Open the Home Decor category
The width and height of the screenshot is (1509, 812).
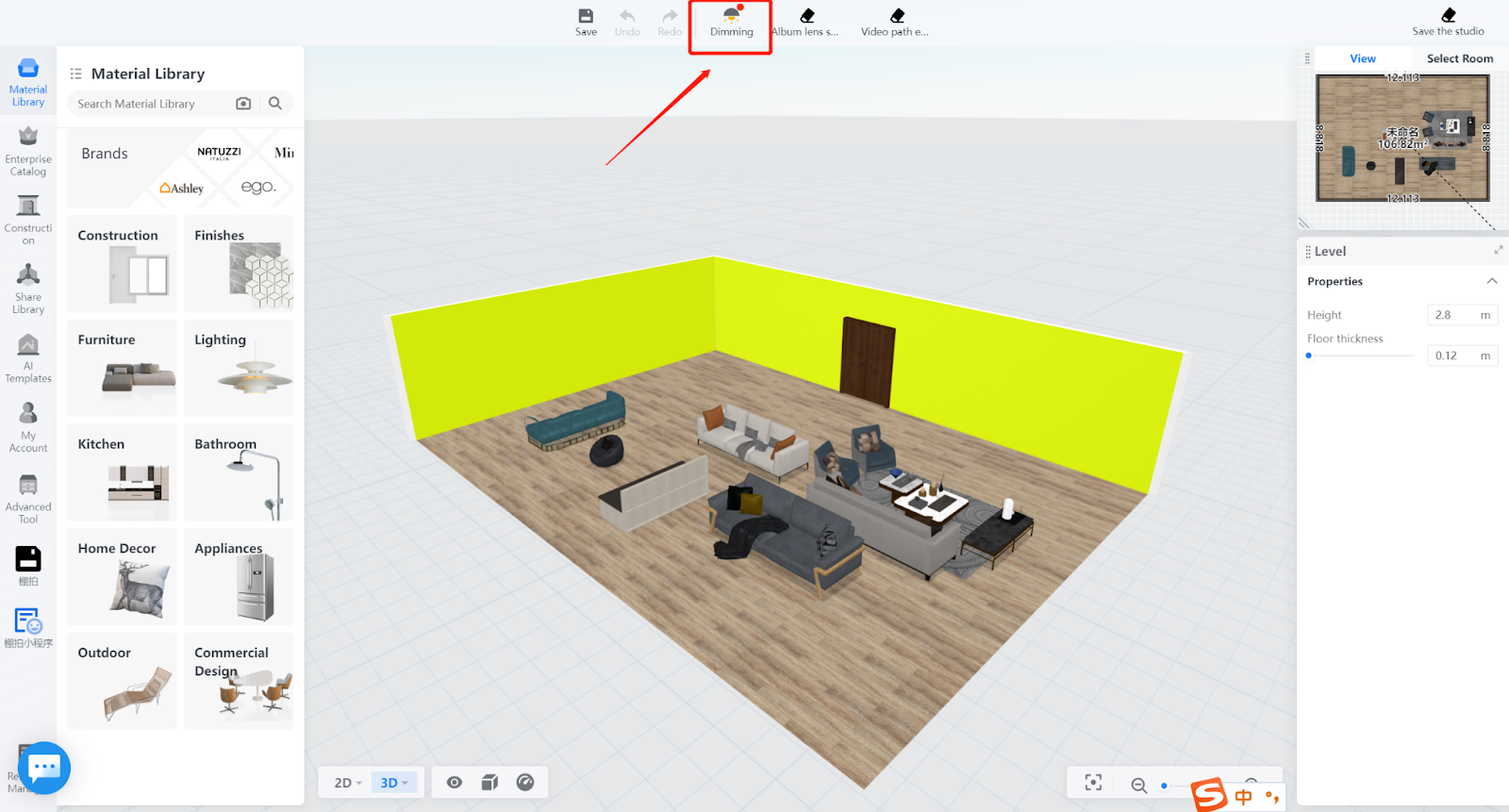tap(122, 577)
